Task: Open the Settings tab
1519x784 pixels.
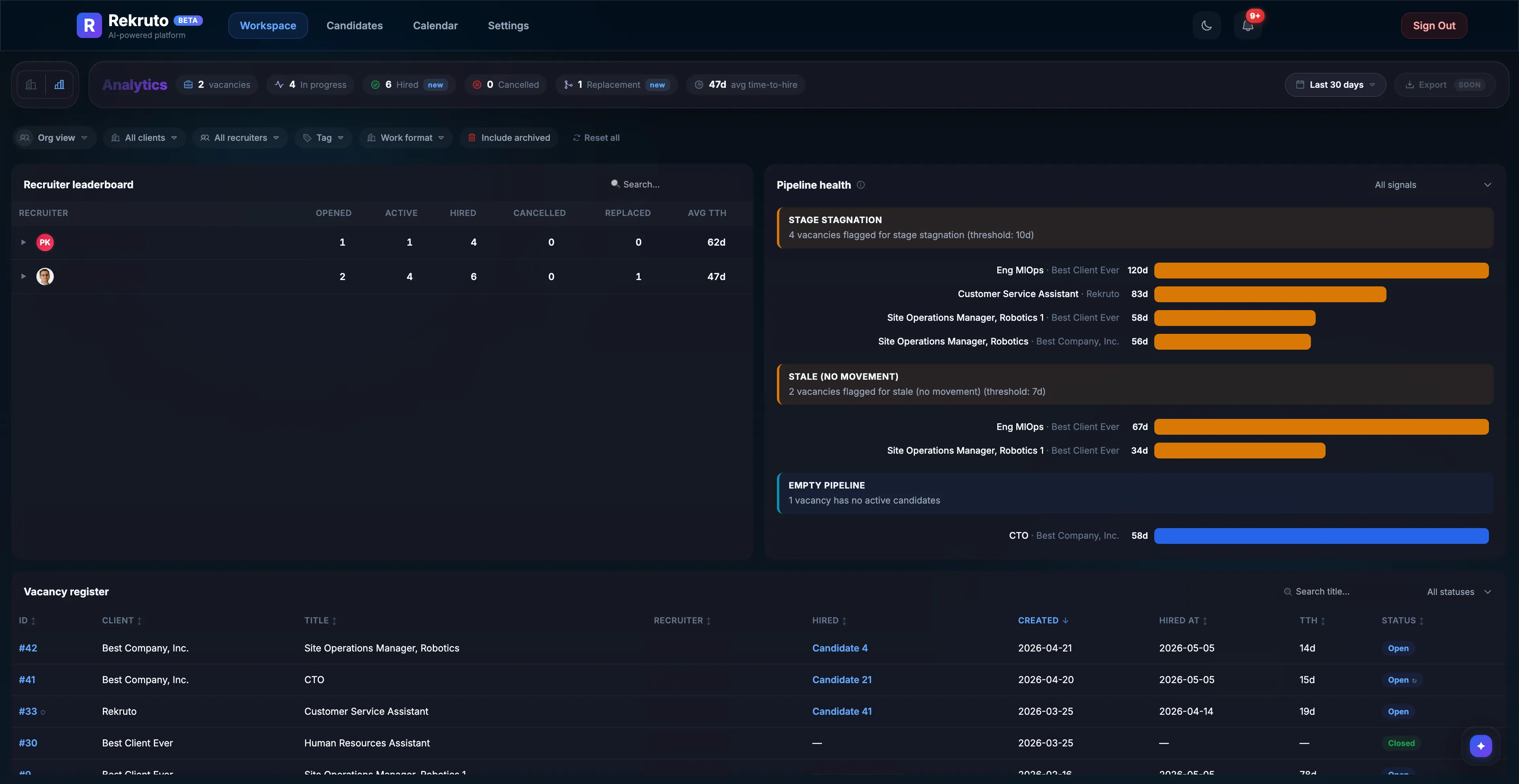Action: (x=508, y=25)
